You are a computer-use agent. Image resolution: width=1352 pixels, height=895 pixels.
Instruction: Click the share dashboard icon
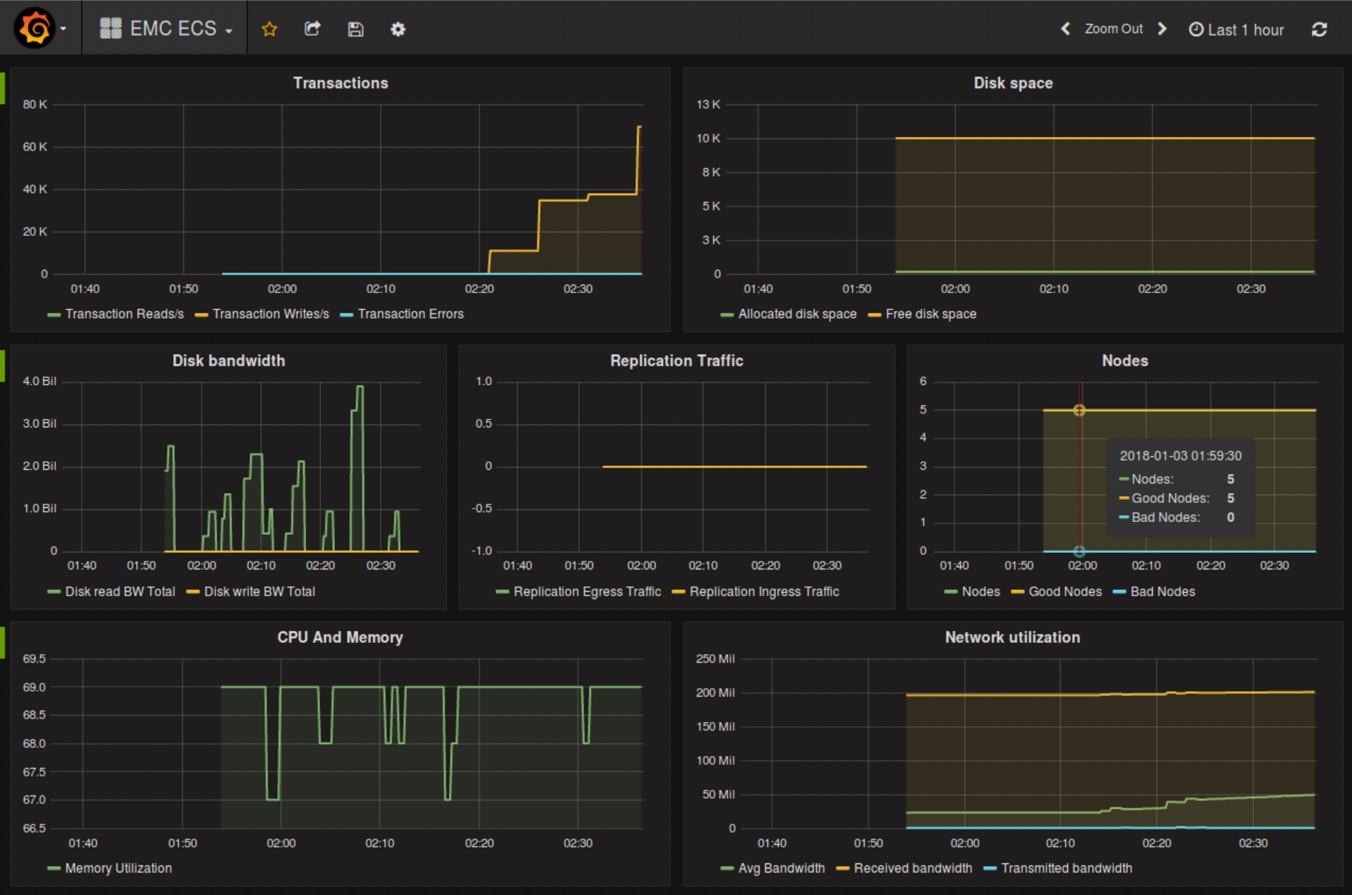pos(312,29)
